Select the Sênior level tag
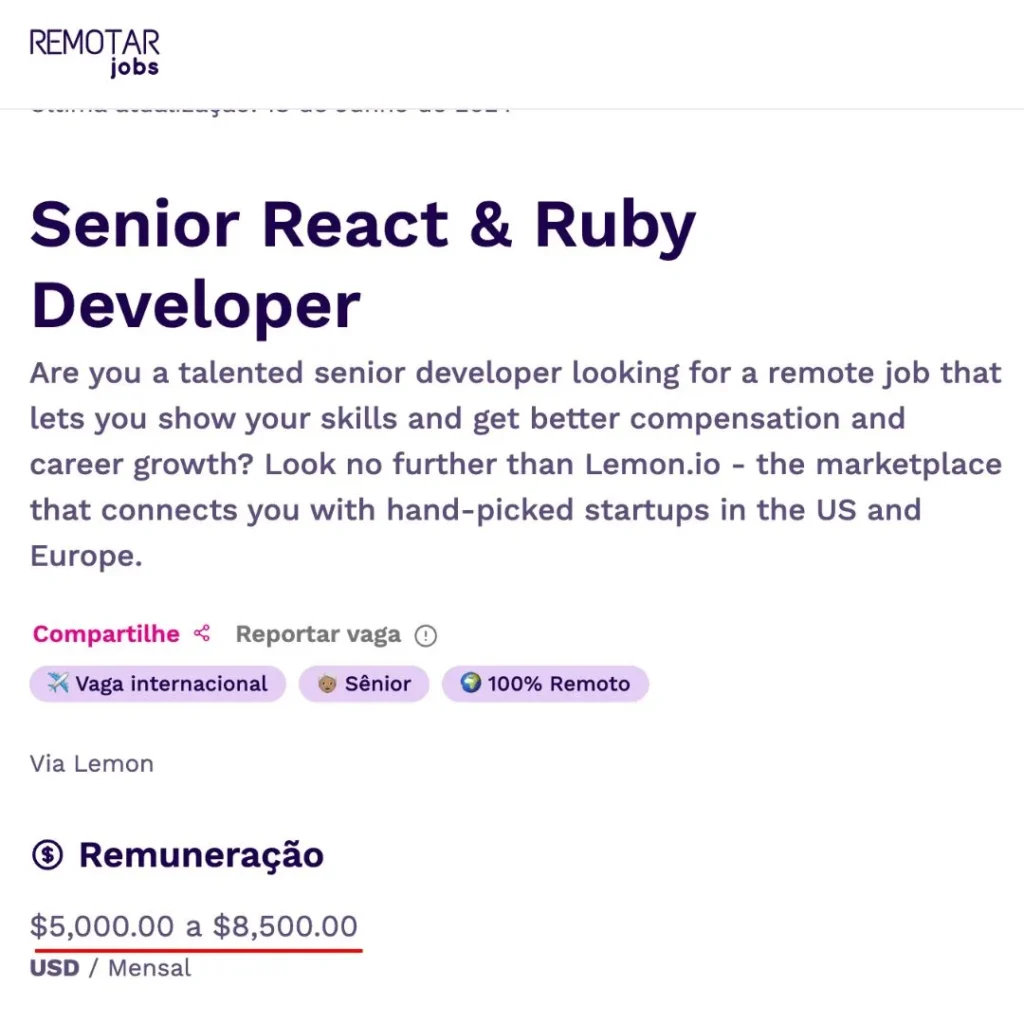1024x1024 pixels. (364, 684)
